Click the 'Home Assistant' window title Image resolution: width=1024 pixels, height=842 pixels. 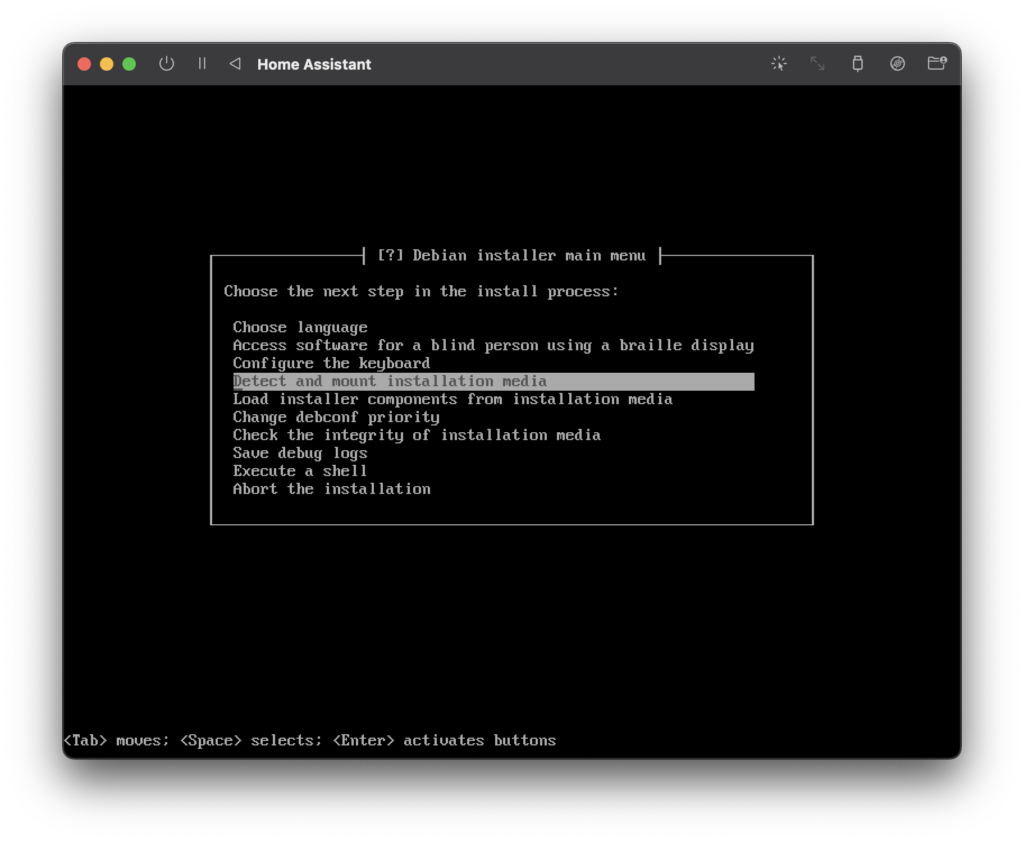point(314,64)
